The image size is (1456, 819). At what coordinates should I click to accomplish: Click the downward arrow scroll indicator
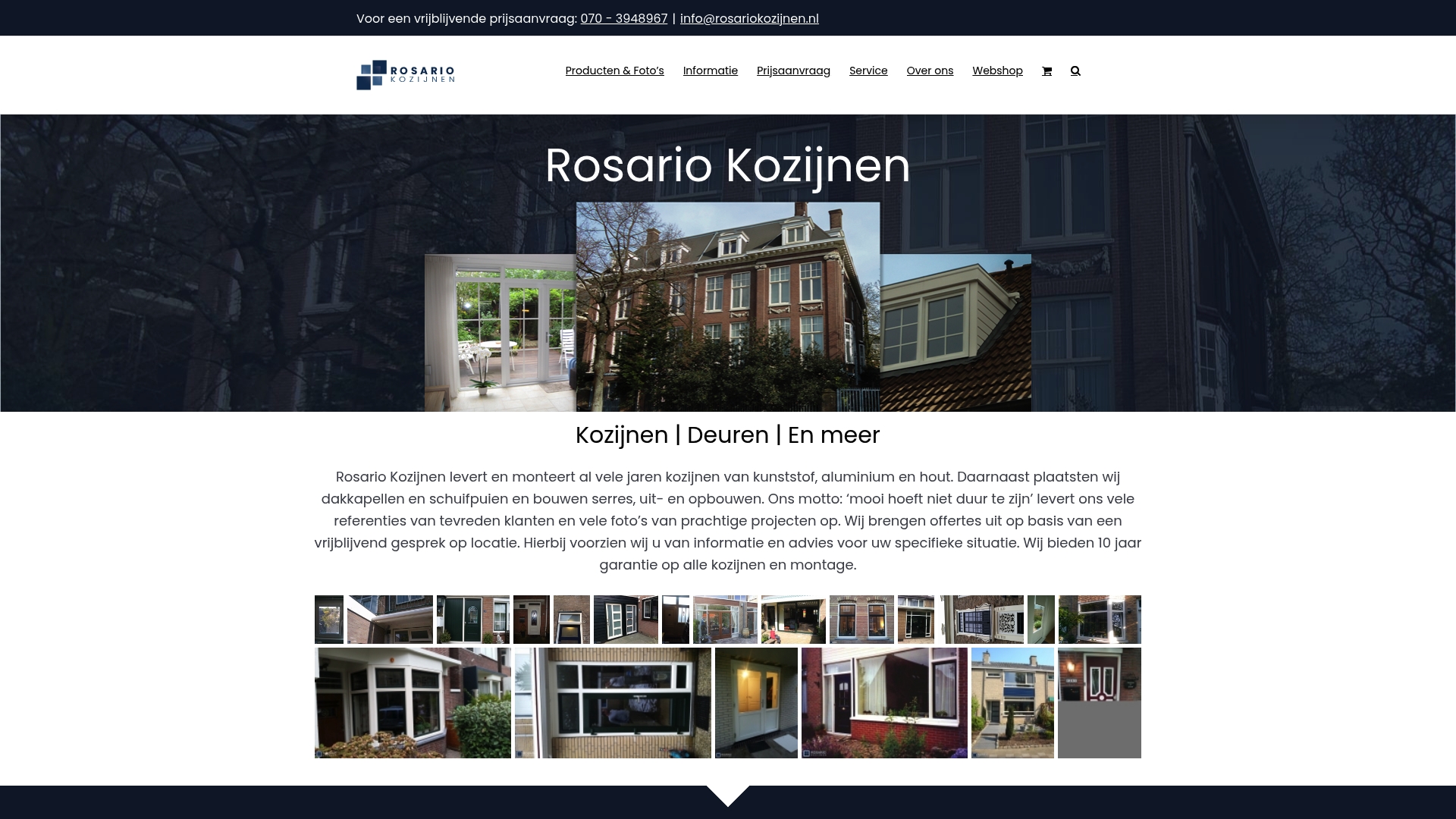[728, 798]
